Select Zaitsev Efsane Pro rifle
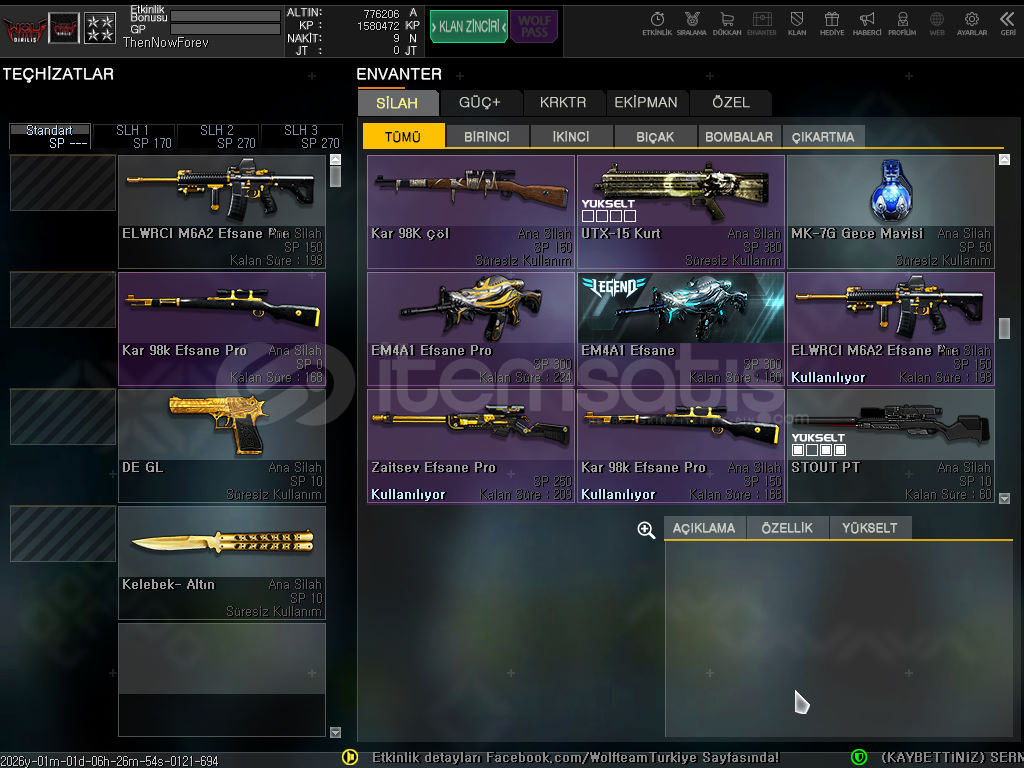The height and width of the screenshot is (768, 1024). pos(471,446)
